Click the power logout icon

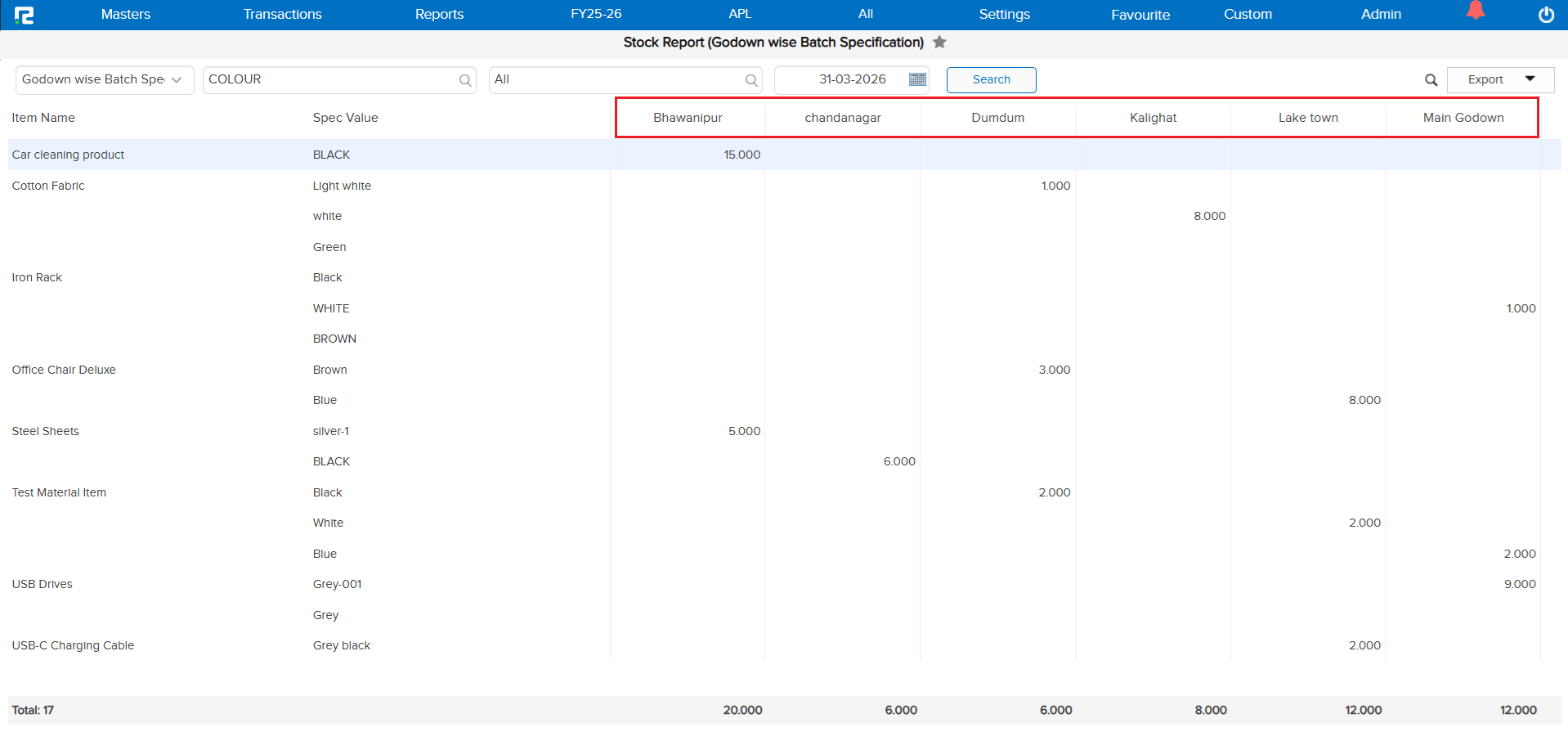click(1546, 15)
